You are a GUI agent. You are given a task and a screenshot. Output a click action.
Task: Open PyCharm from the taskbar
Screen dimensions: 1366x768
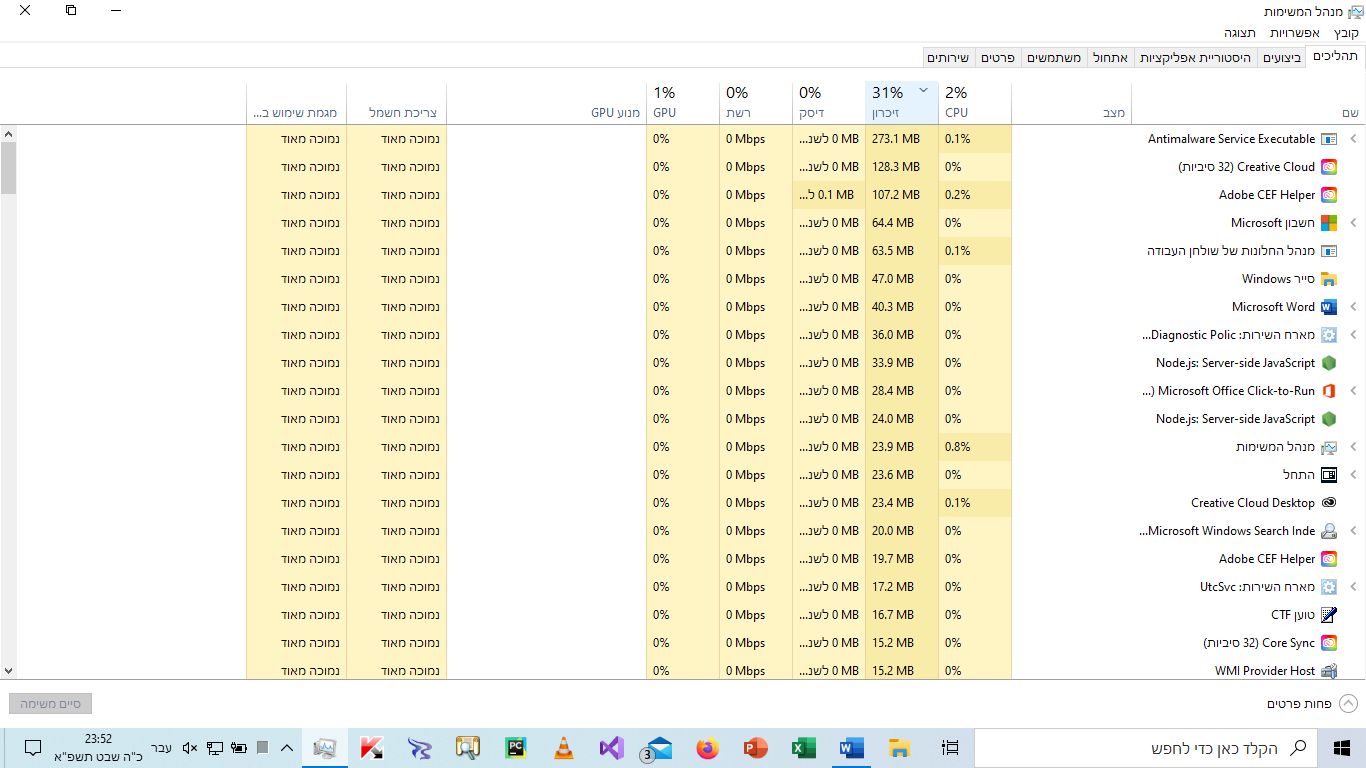coord(516,747)
